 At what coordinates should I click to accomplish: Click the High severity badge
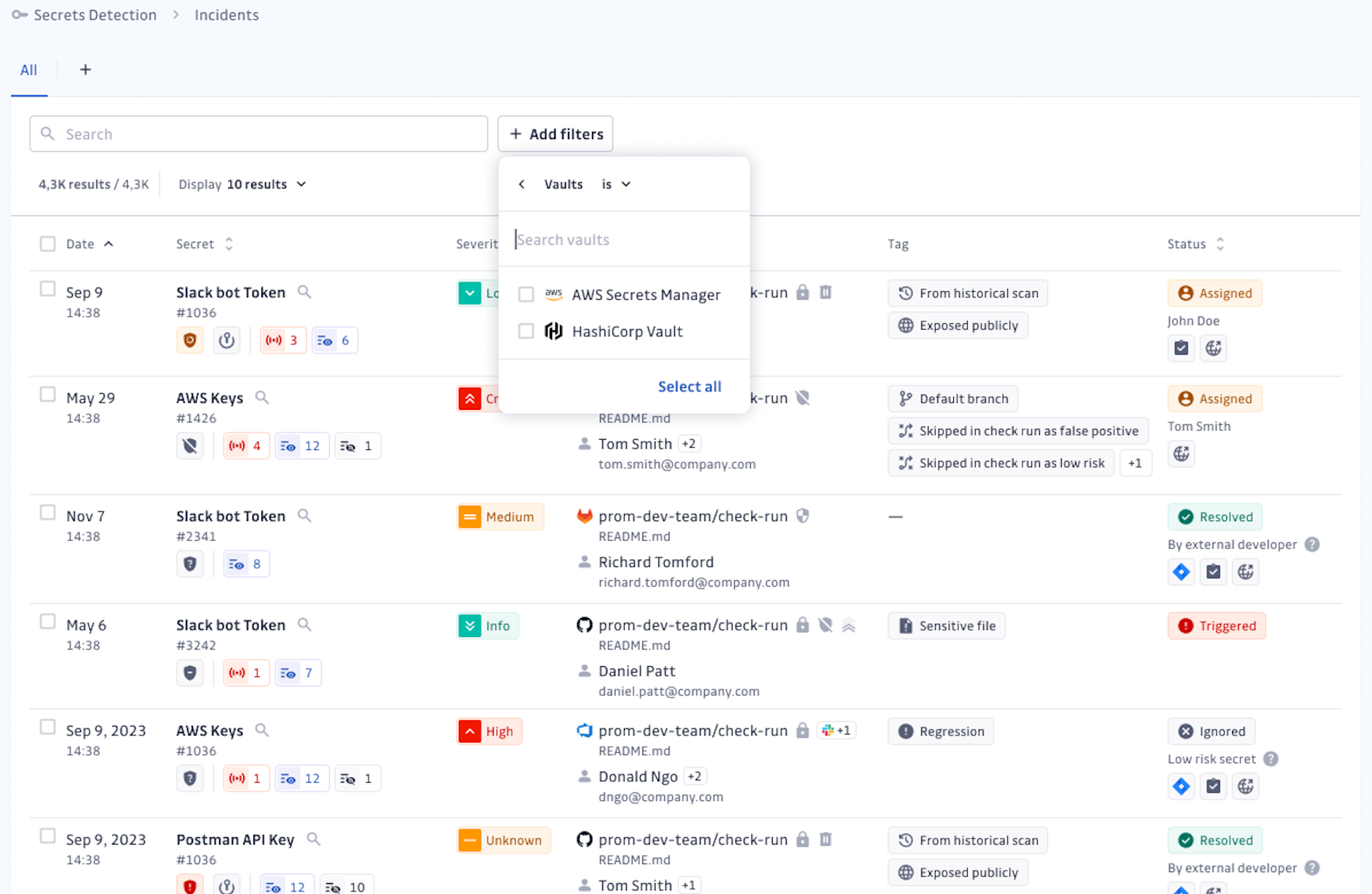[489, 731]
